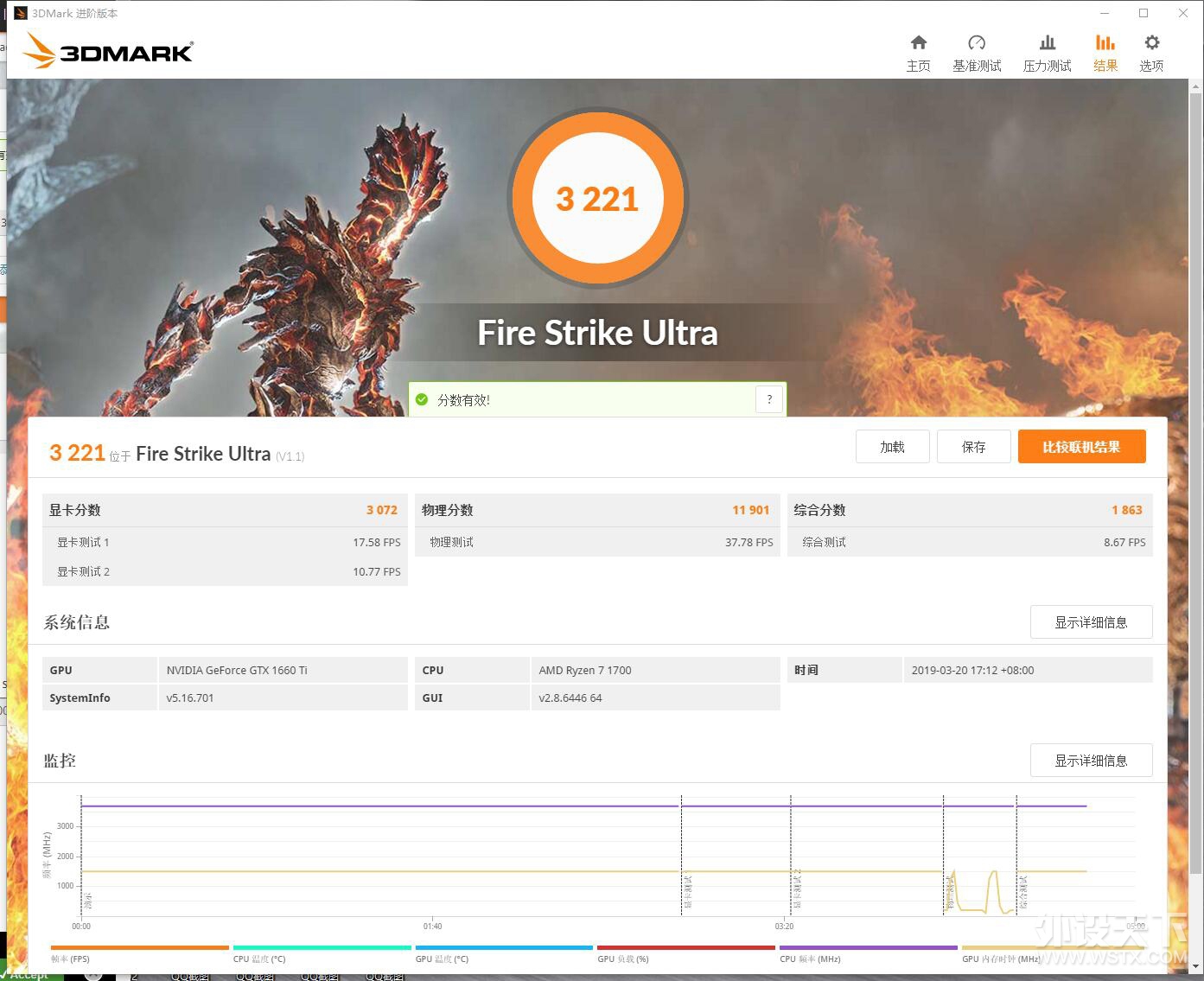Click the 综合测试 8.67 FPS row
Image resolution: width=1204 pixels, height=981 pixels.
pos(970,542)
